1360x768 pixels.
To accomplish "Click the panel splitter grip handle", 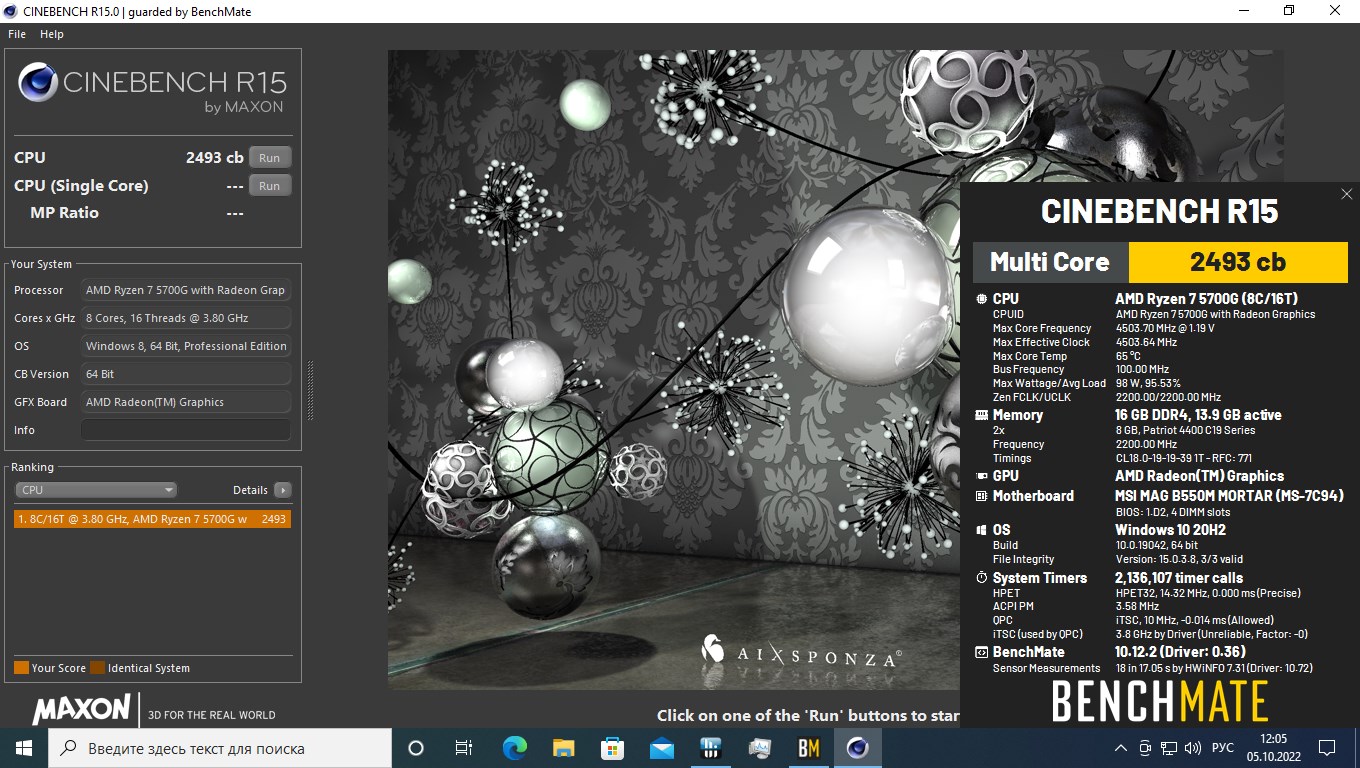I will 310,390.
